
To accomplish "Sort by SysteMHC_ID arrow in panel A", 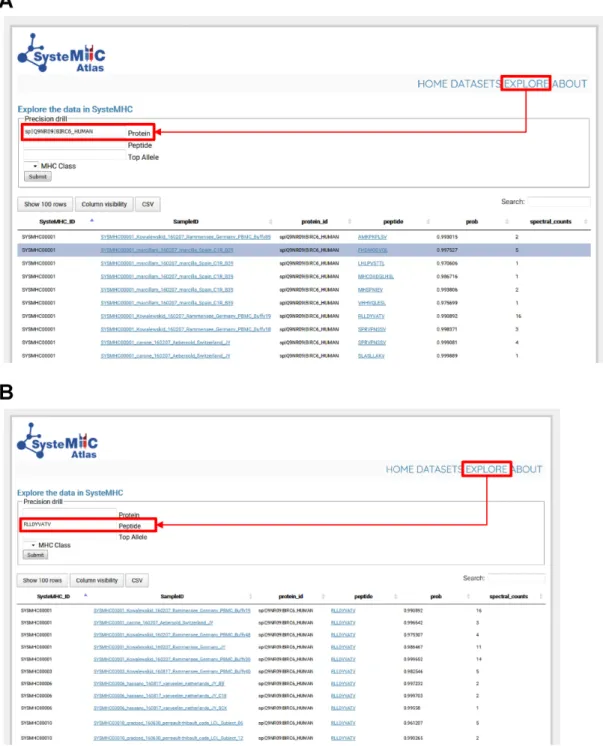I will point(92,221).
